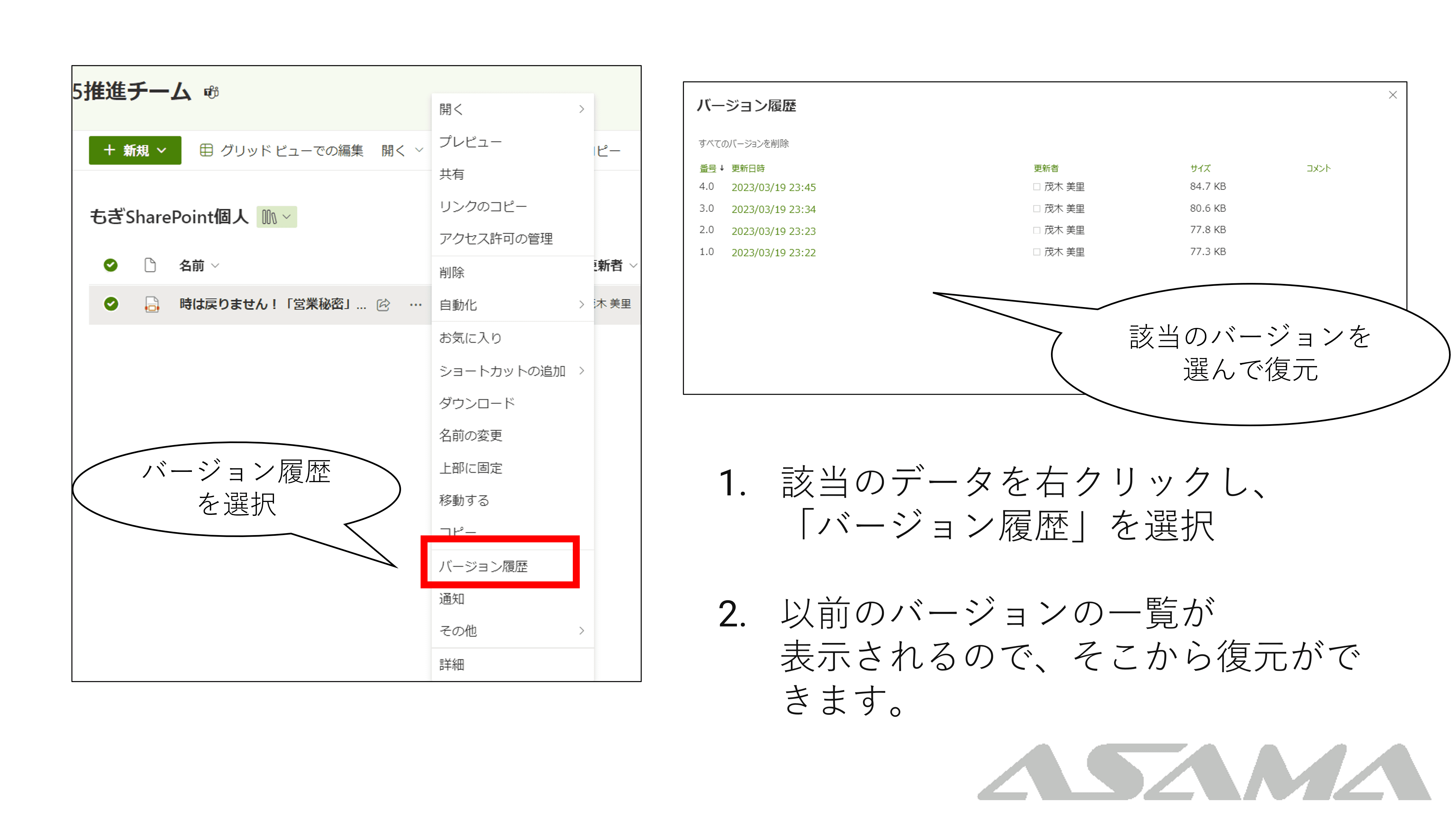This screenshot has height=819, width=1456.
Task: Toggle the select-all checkmark in header
Action: click(x=111, y=265)
